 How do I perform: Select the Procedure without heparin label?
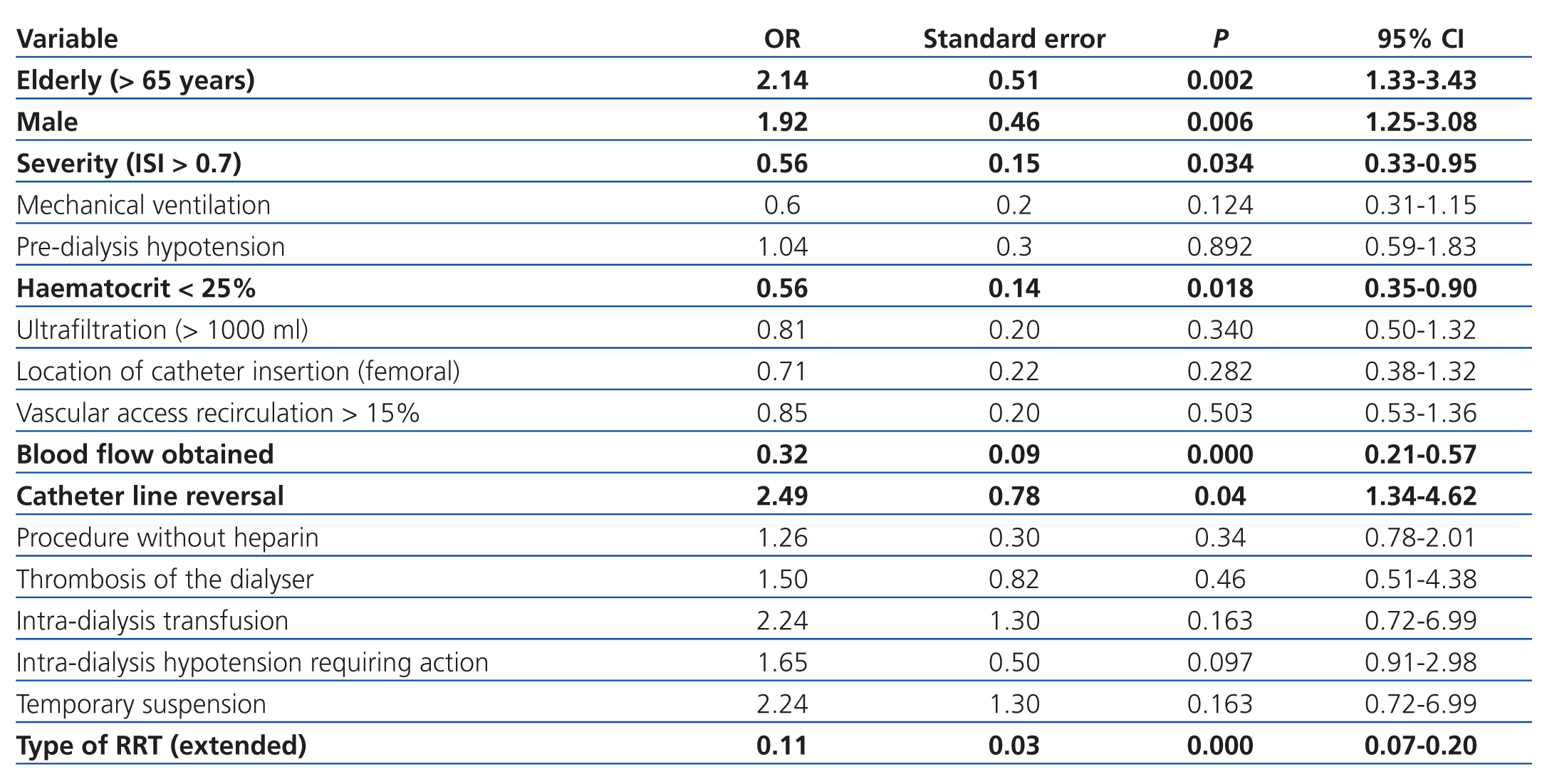tap(167, 538)
